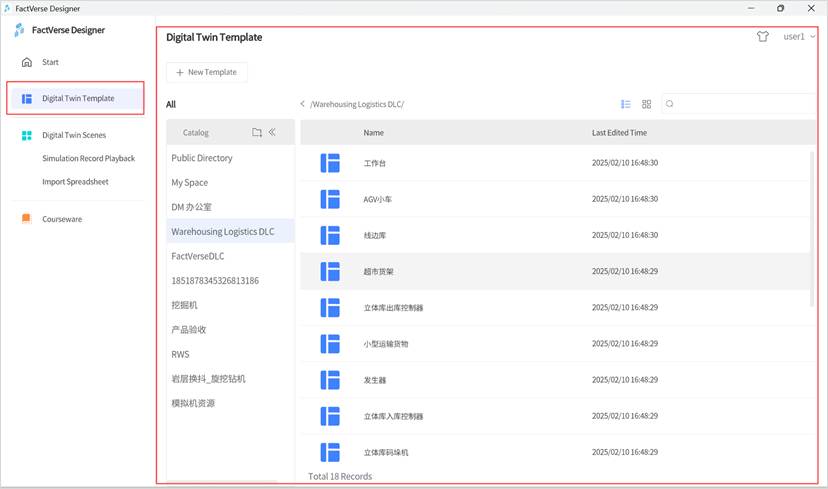Open Import Spreadsheet
This screenshot has height=489, width=828.
point(75,182)
